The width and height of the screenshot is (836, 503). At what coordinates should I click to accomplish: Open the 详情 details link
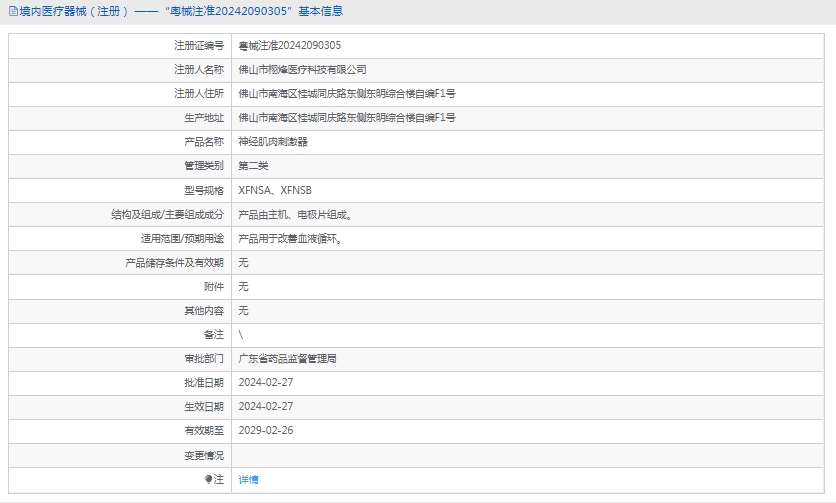pos(248,480)
